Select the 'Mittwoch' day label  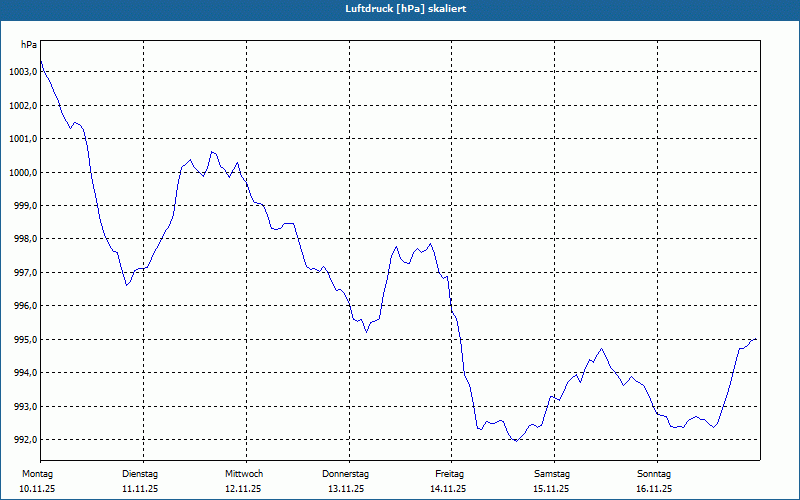244,473
